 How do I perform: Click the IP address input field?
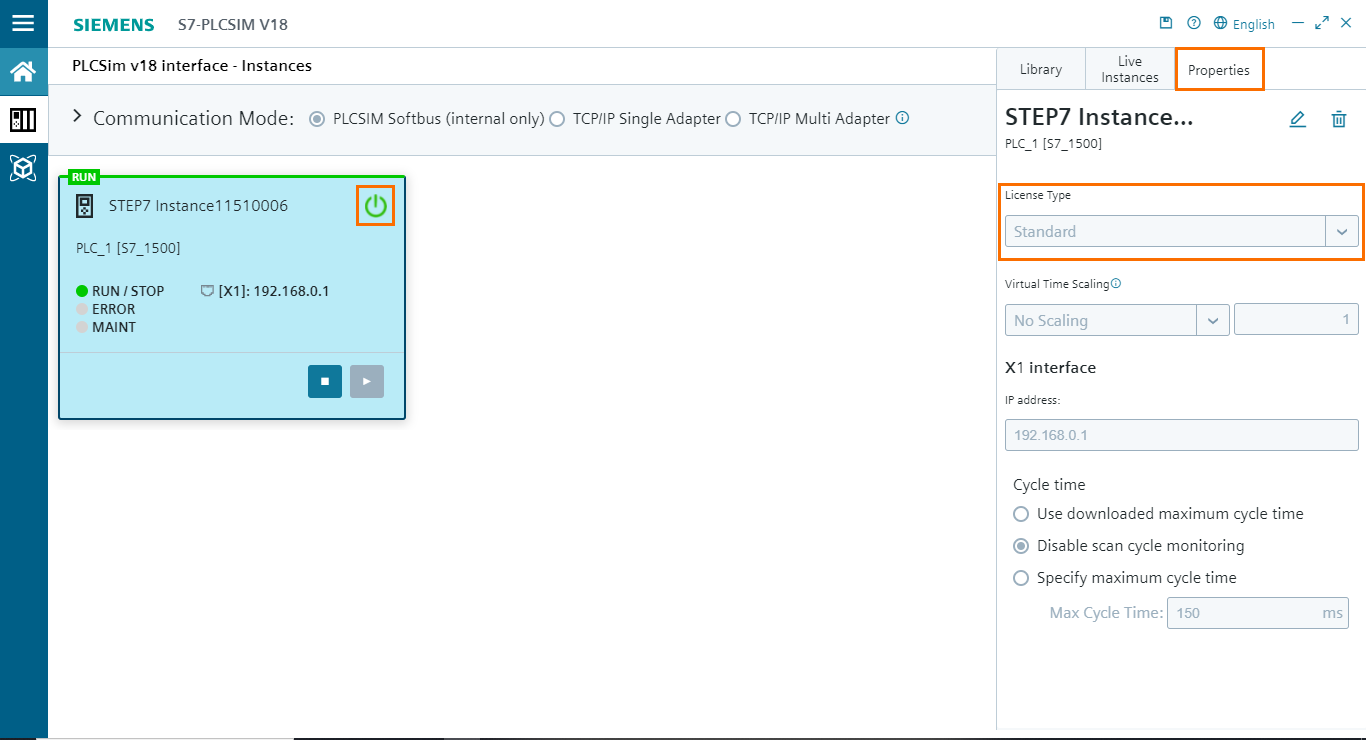1181,435
